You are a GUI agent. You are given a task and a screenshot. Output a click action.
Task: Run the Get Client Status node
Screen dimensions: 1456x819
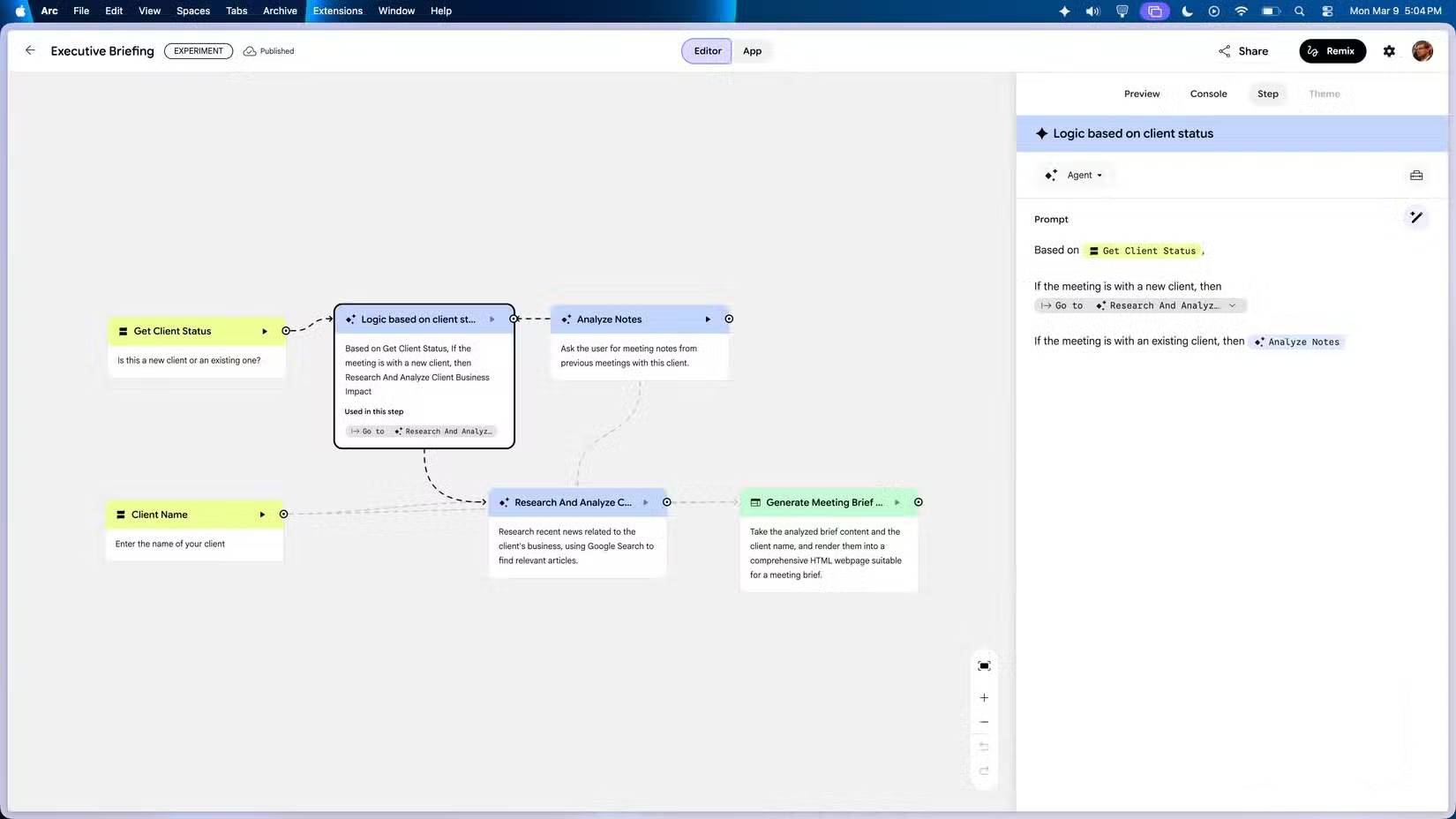(x=264, y=332)
